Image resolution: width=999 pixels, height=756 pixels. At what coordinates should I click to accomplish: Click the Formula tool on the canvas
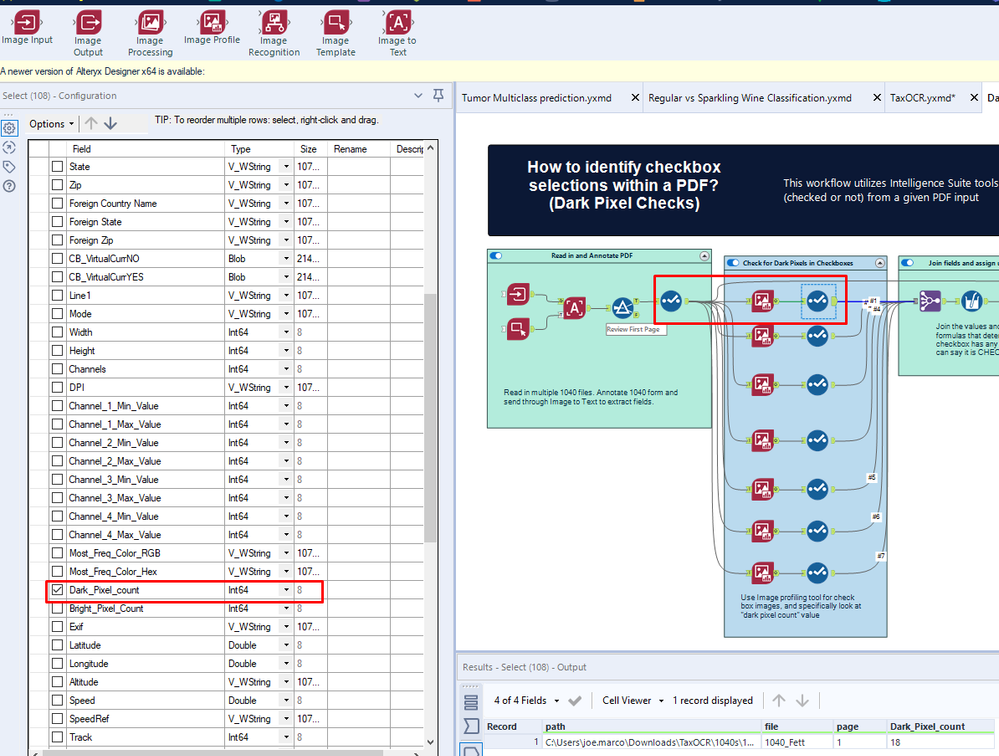(x=972, y=301)
